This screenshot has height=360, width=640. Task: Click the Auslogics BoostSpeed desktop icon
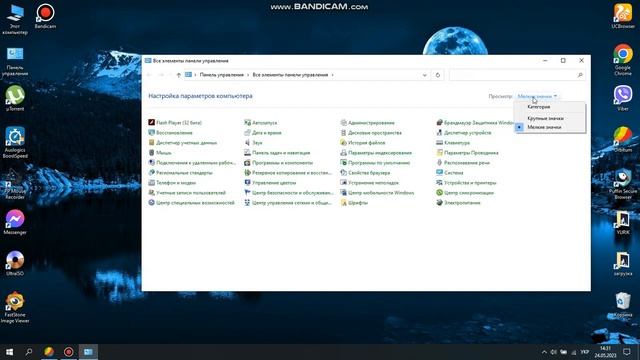tap(15, 142)
